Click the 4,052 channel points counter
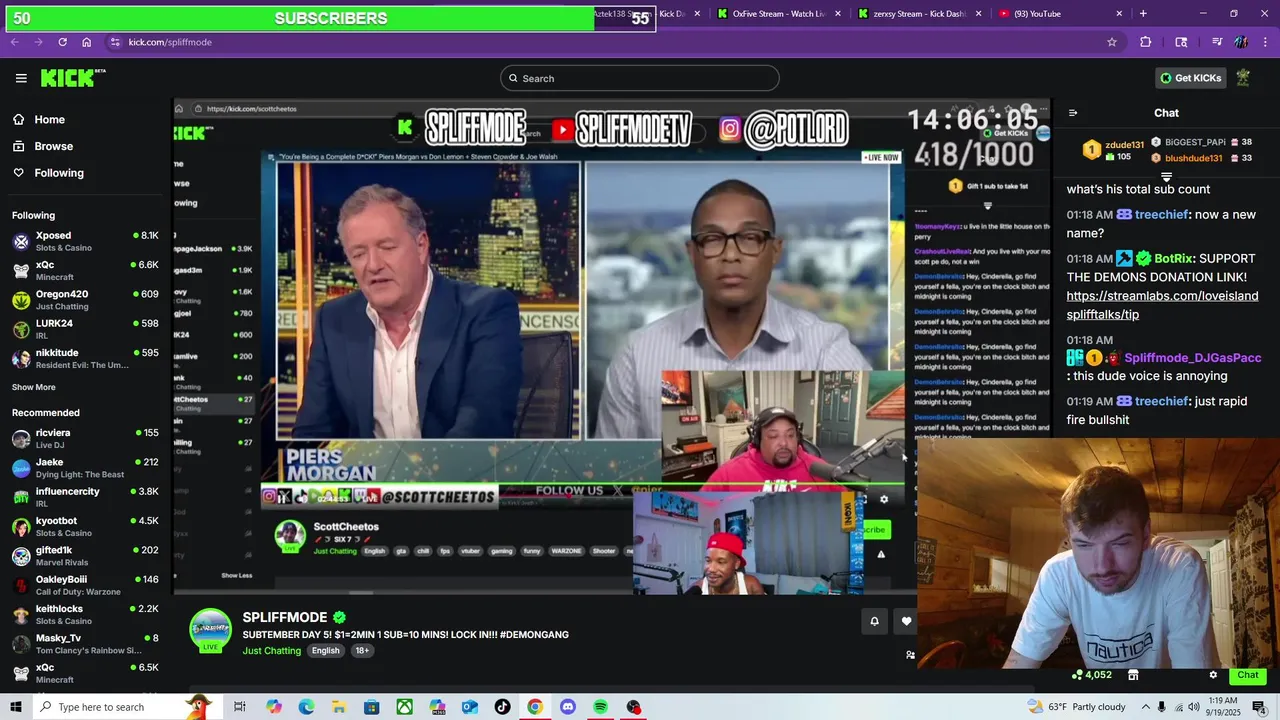The image size is (1280, 720). pyautogui.click(x=1092, y=675)
